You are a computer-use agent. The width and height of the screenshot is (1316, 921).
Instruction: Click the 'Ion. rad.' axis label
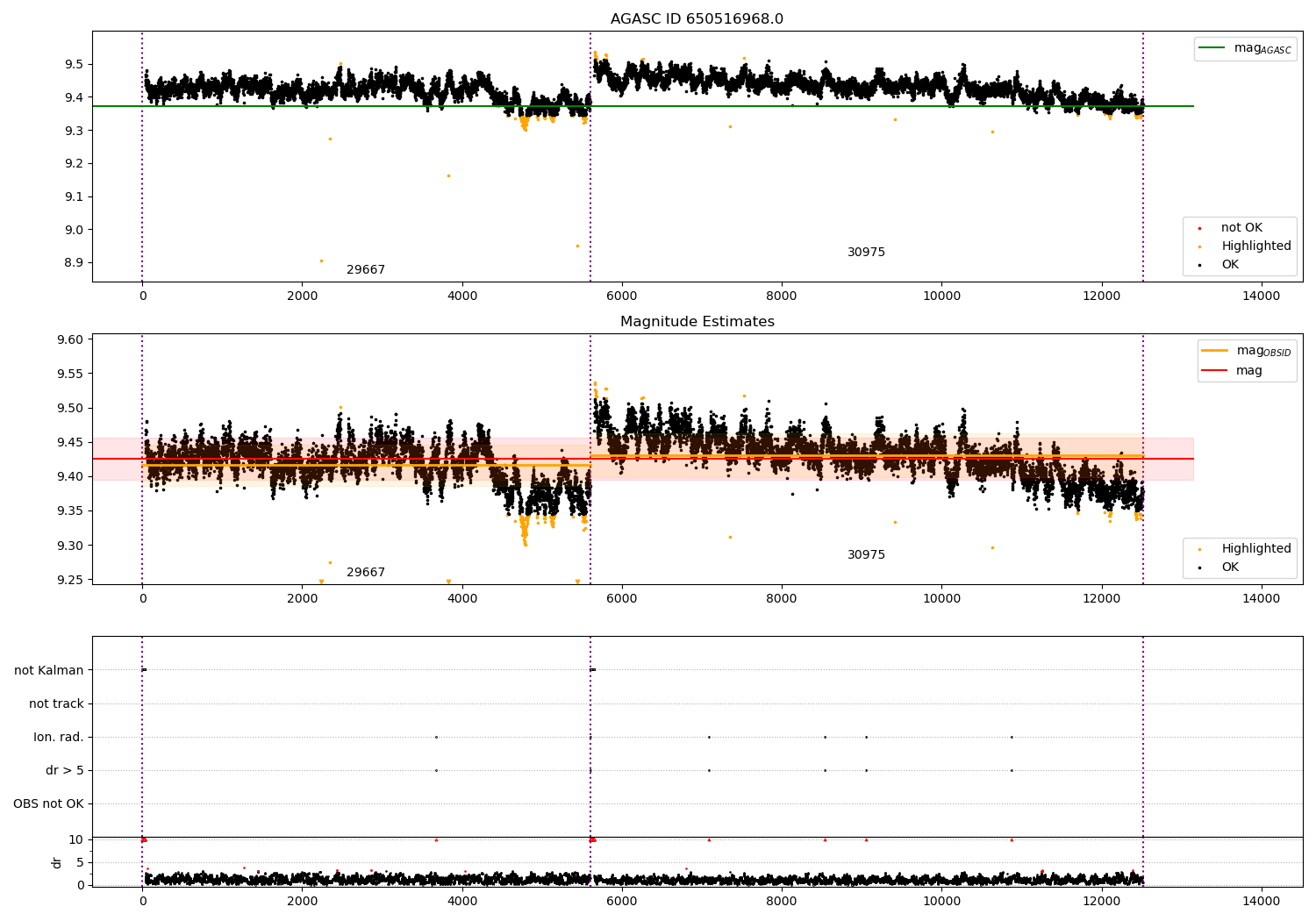59,737
